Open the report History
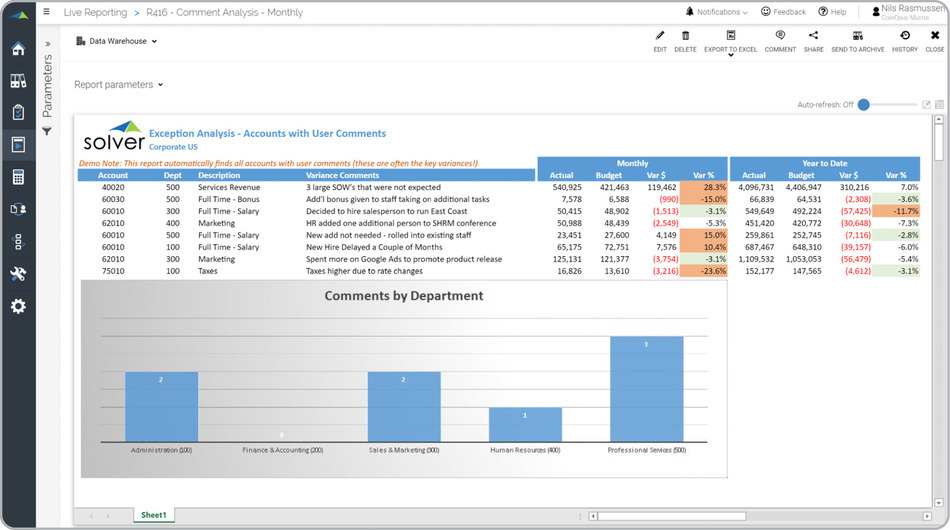This screenshot has height=530, width=950. tap(904, 37)
